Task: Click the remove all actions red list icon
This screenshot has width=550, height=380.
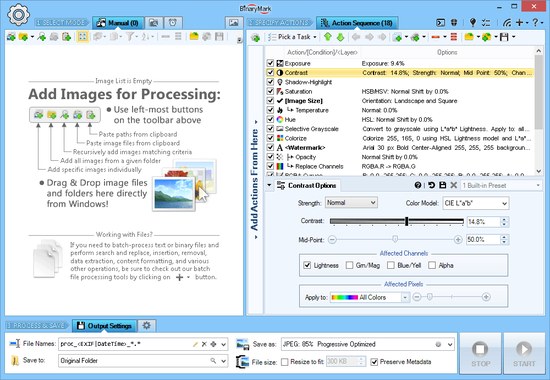Action: click(454, 37)
